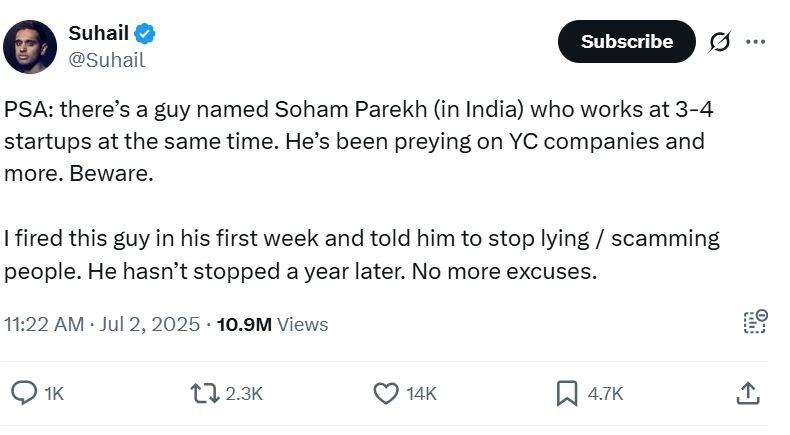Screen dimensions: 790x435
Task: Click the 4.7K bookmarks count
Action: [x=605, y=394]
